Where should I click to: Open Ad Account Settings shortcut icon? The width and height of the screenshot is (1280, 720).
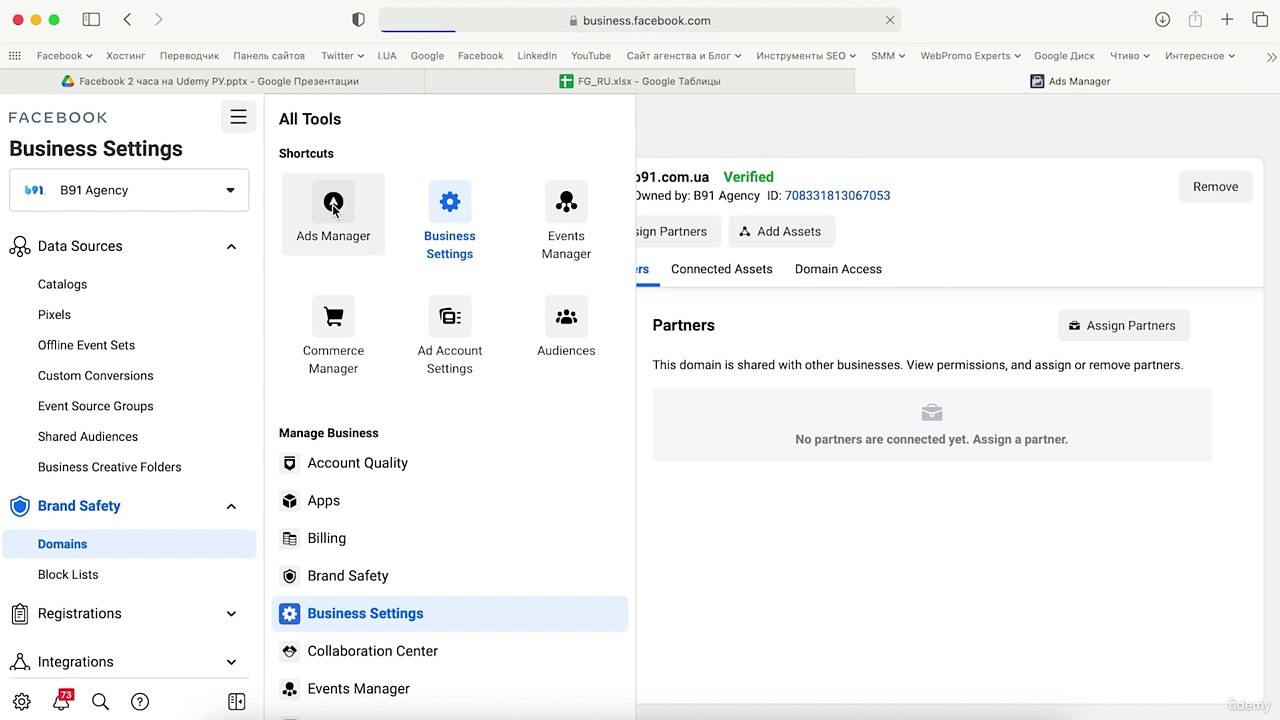coord(449,317)
